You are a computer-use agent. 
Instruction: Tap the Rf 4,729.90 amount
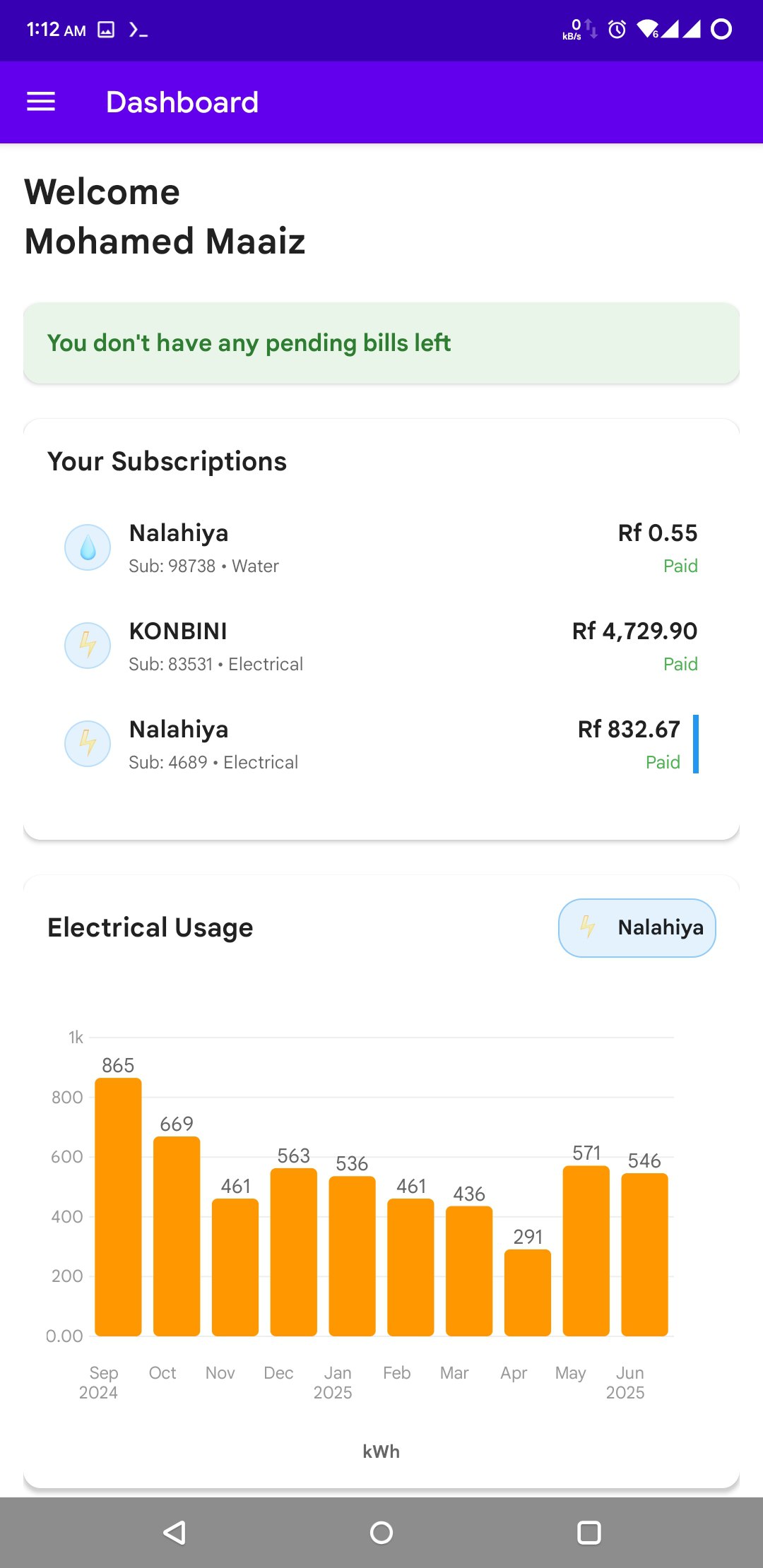coord(634,631)
